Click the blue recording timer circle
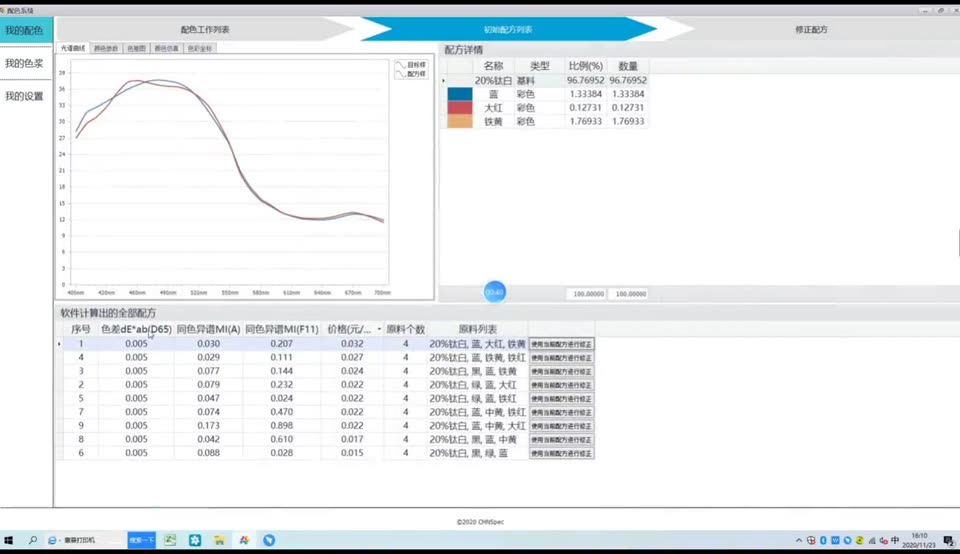The height and width of the screenshot is (554, 960). point(495,292)
